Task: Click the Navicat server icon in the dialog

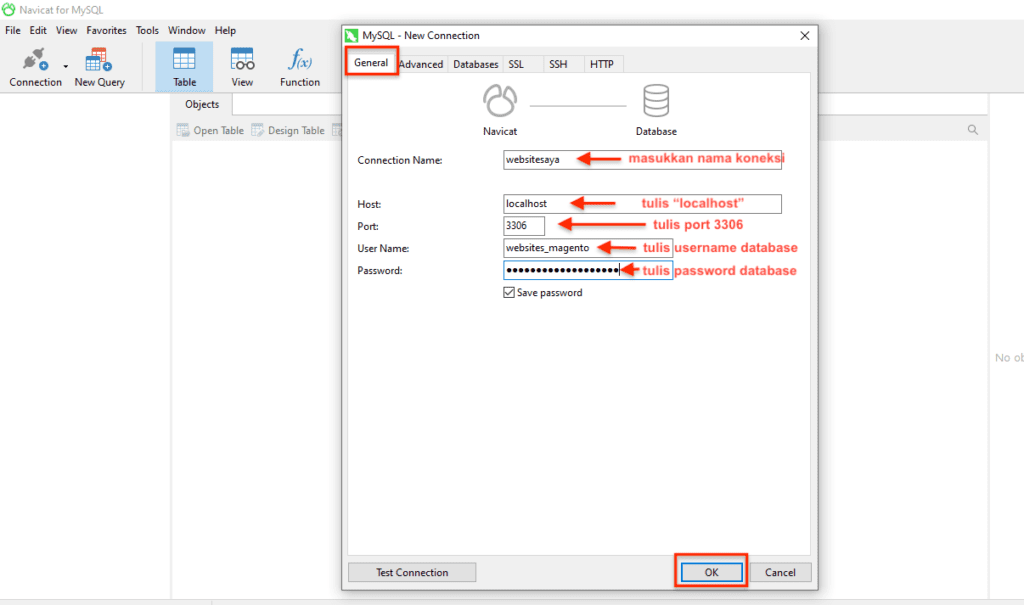Action: [x=500, y=100]
